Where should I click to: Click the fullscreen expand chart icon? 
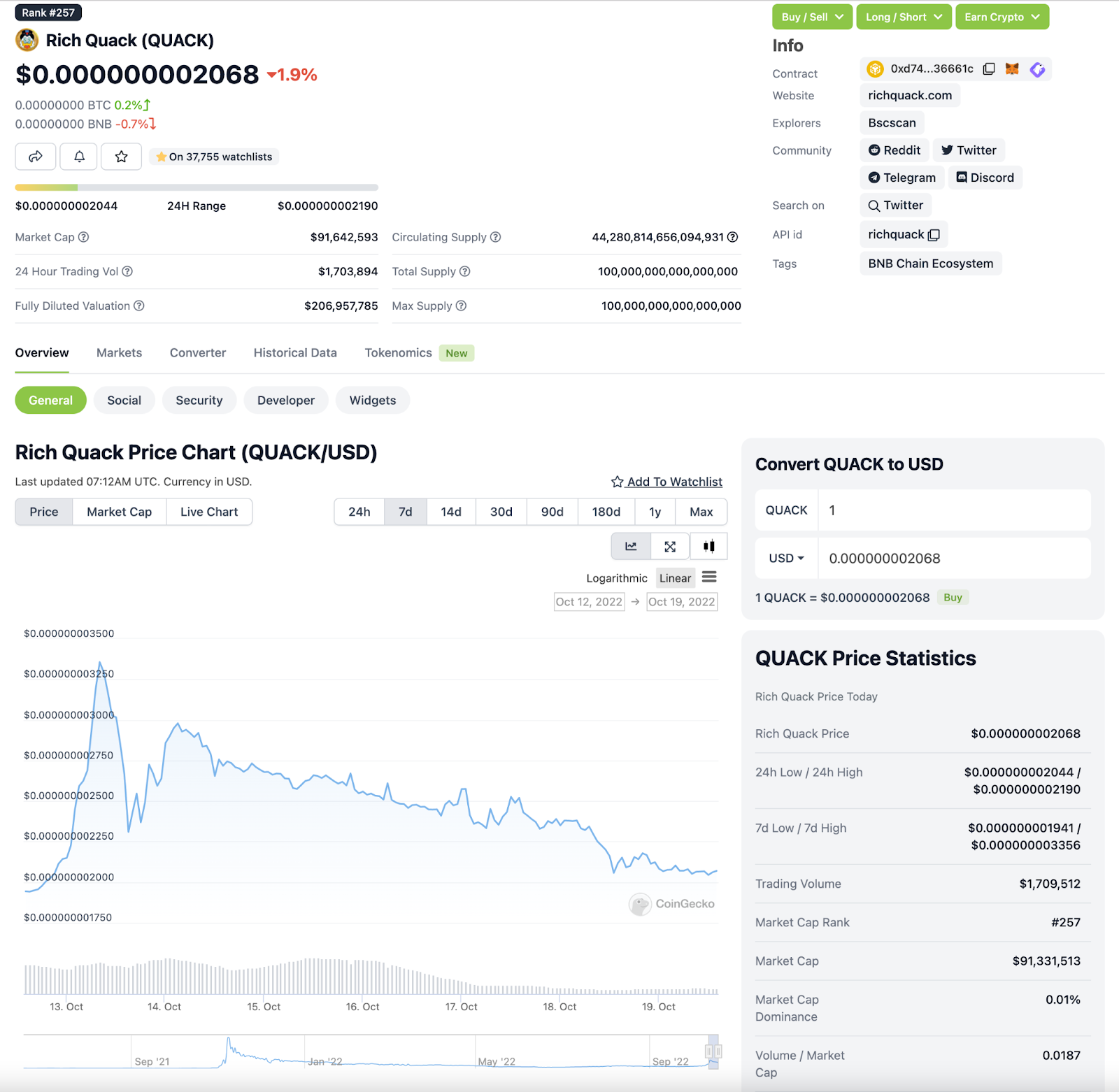[x=670, y=547]
